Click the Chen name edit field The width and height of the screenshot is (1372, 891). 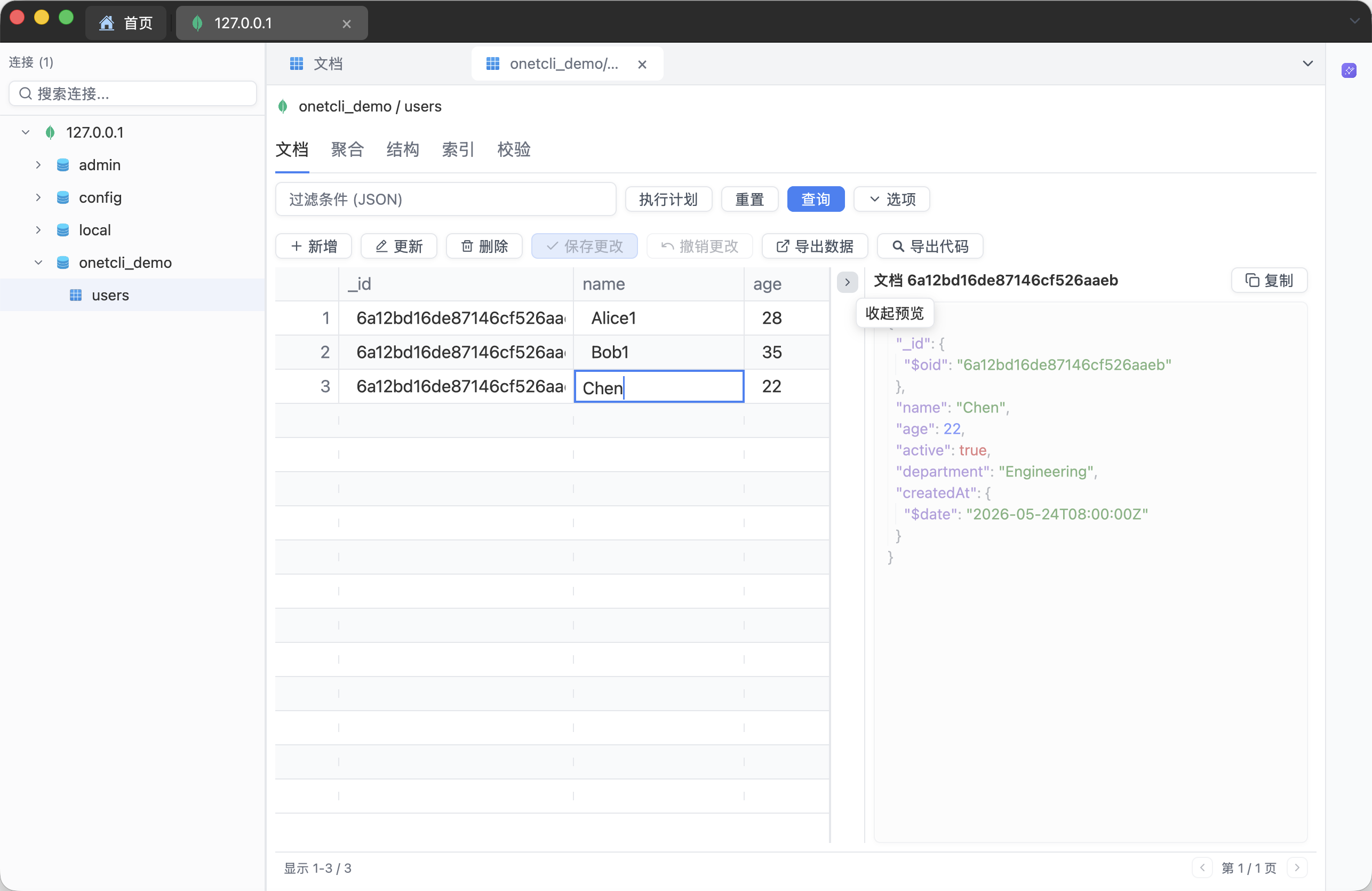[658, 386]
